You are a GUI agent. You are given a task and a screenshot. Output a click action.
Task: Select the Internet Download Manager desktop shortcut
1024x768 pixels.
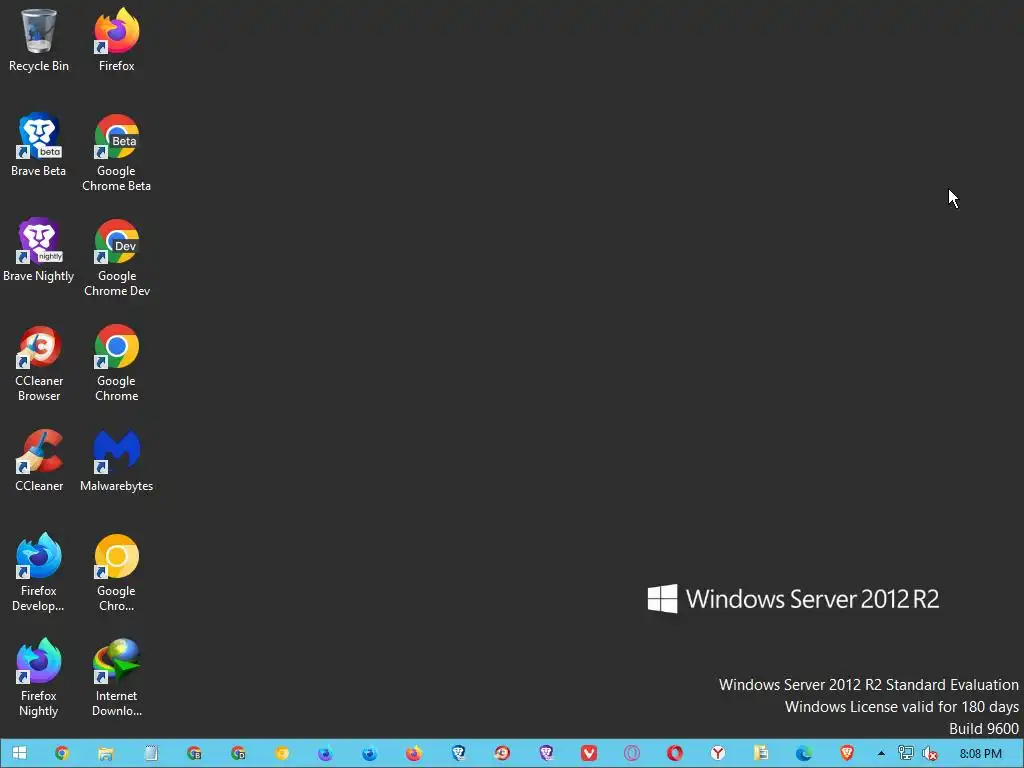coord(117,678)
